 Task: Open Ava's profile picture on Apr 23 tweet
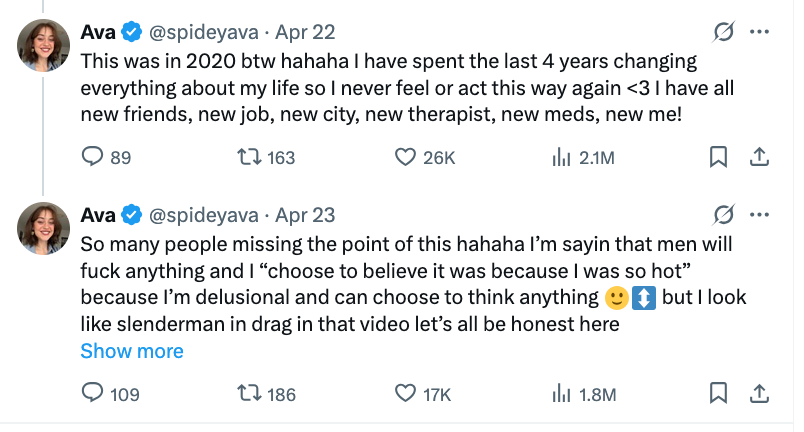[x=43, y=229]
